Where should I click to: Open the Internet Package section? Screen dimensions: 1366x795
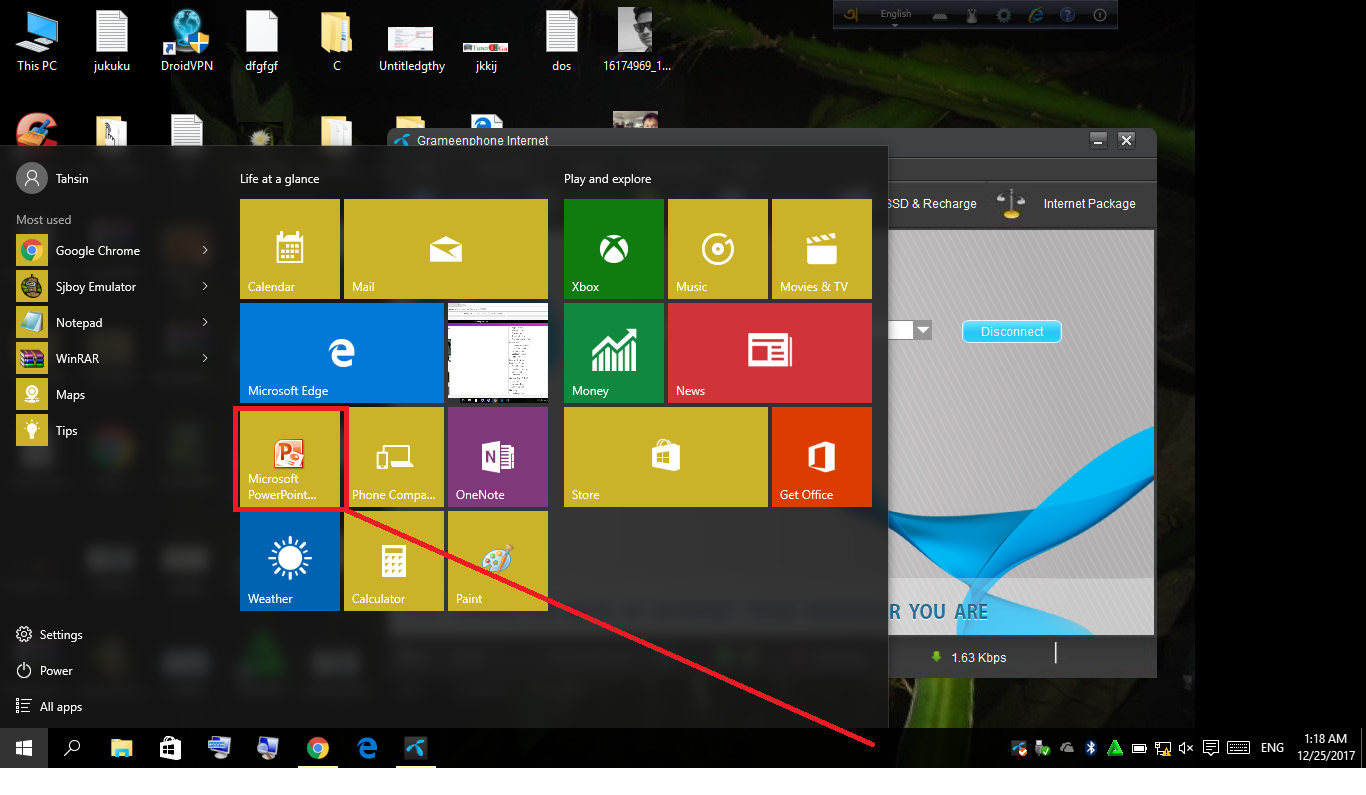[1088, 204]
